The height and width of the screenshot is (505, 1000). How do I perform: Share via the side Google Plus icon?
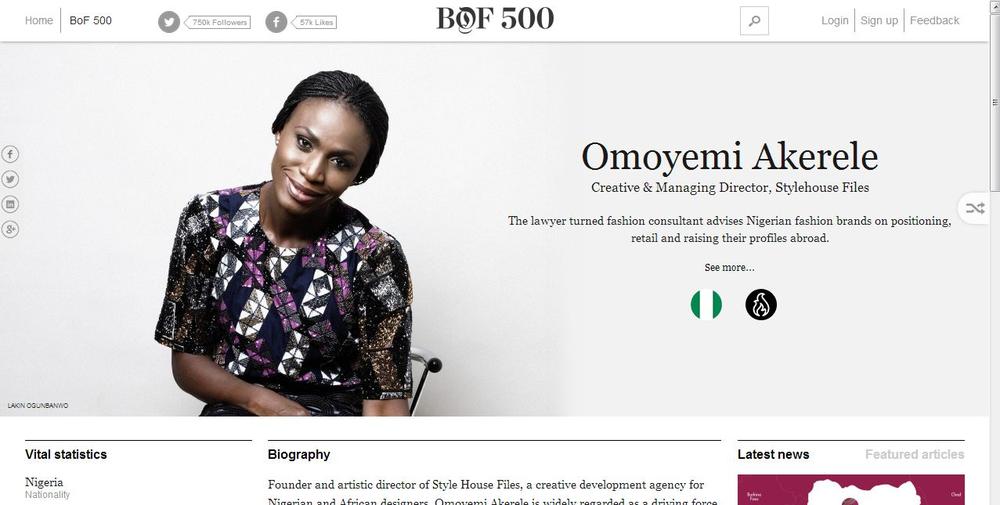tap(10, 229)
